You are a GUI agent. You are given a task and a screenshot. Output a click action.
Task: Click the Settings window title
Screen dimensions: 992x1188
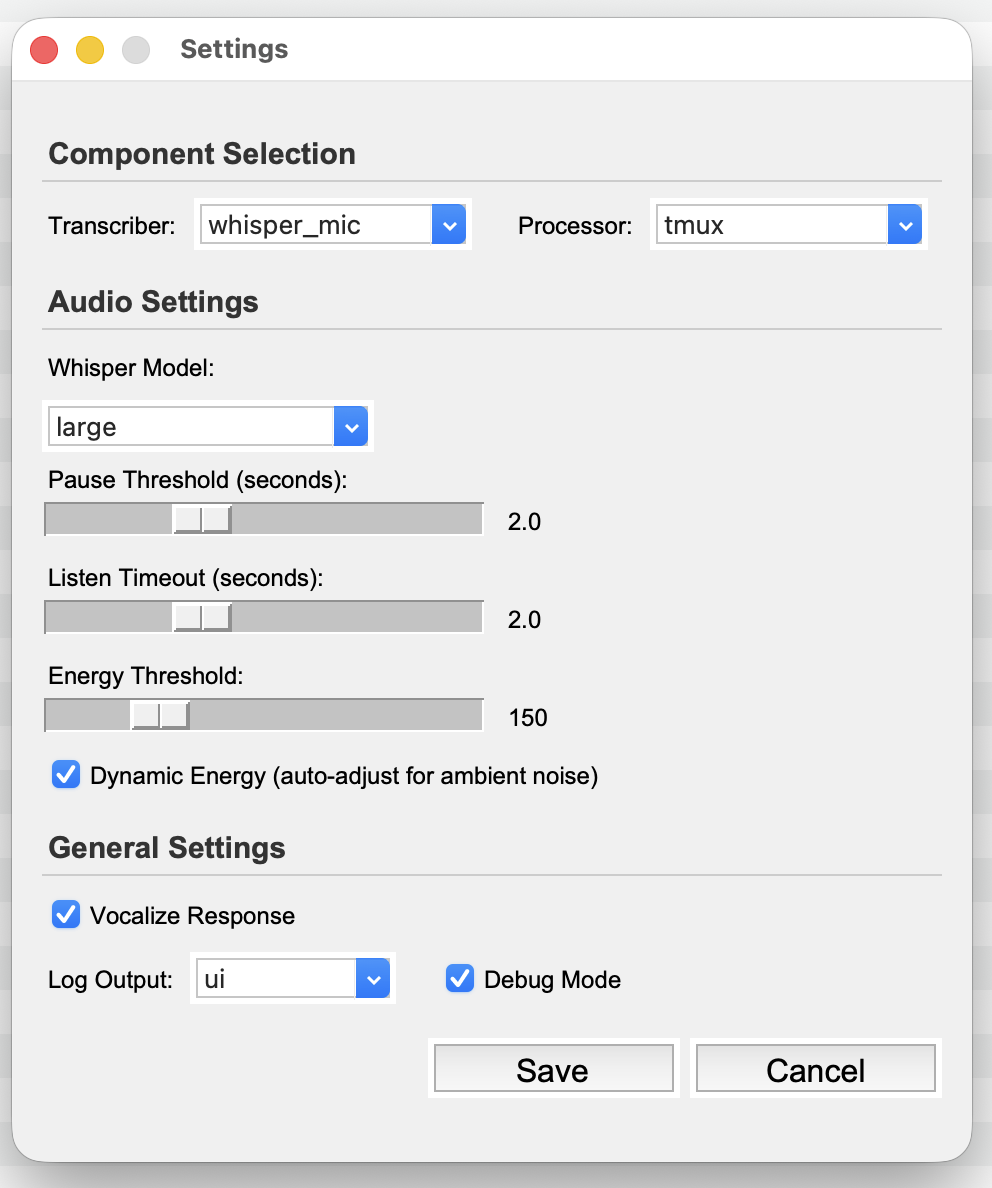232,49
